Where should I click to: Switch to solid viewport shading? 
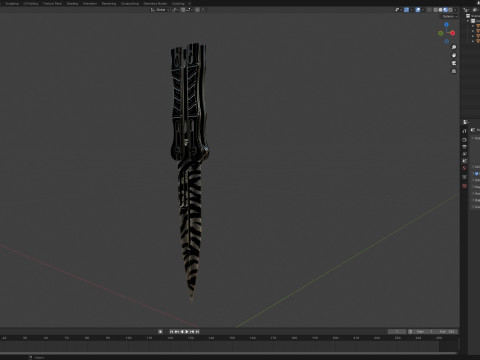pos(440,10)
